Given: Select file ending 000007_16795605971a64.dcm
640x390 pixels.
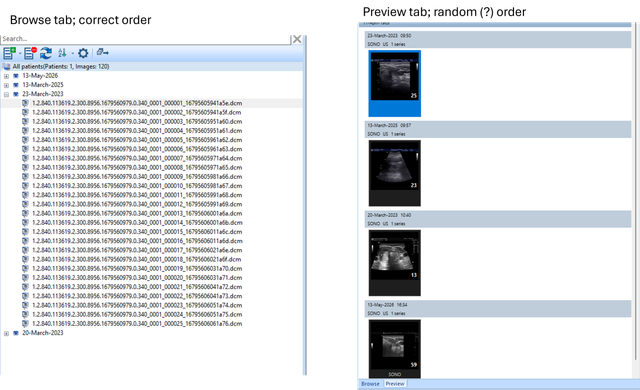Looking at the screenshot, I should [x=137, y=158].
